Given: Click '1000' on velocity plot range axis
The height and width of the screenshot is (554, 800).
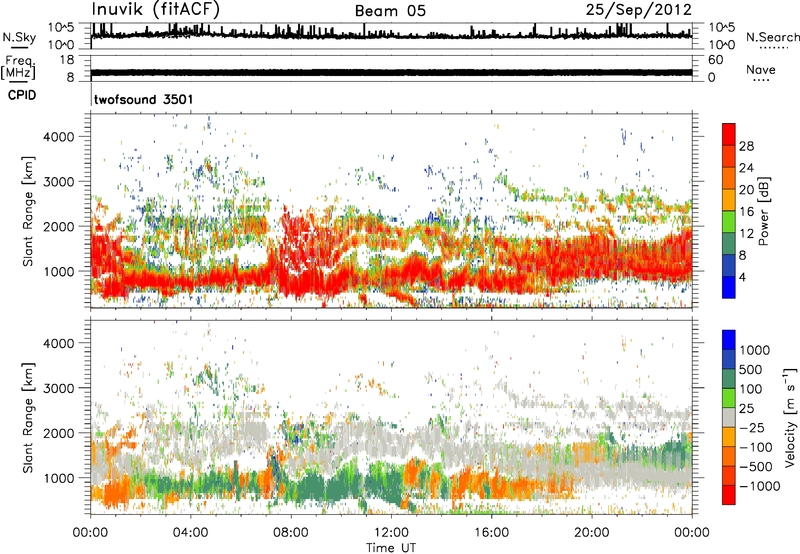Looking at the screenshot, I should pyautogui.click(x=58, y=478).
